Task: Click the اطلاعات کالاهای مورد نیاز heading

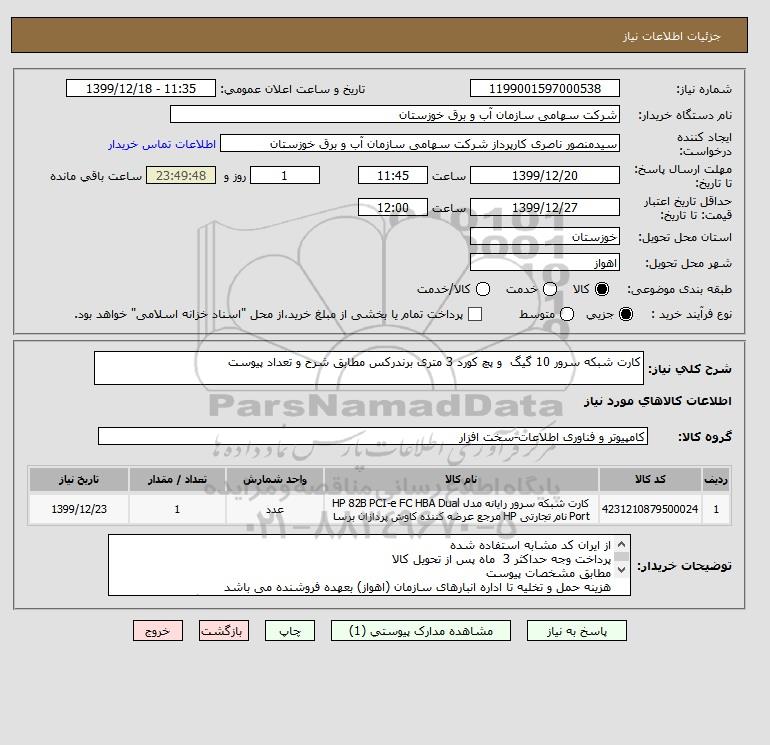Action: (x=658, y=401)
